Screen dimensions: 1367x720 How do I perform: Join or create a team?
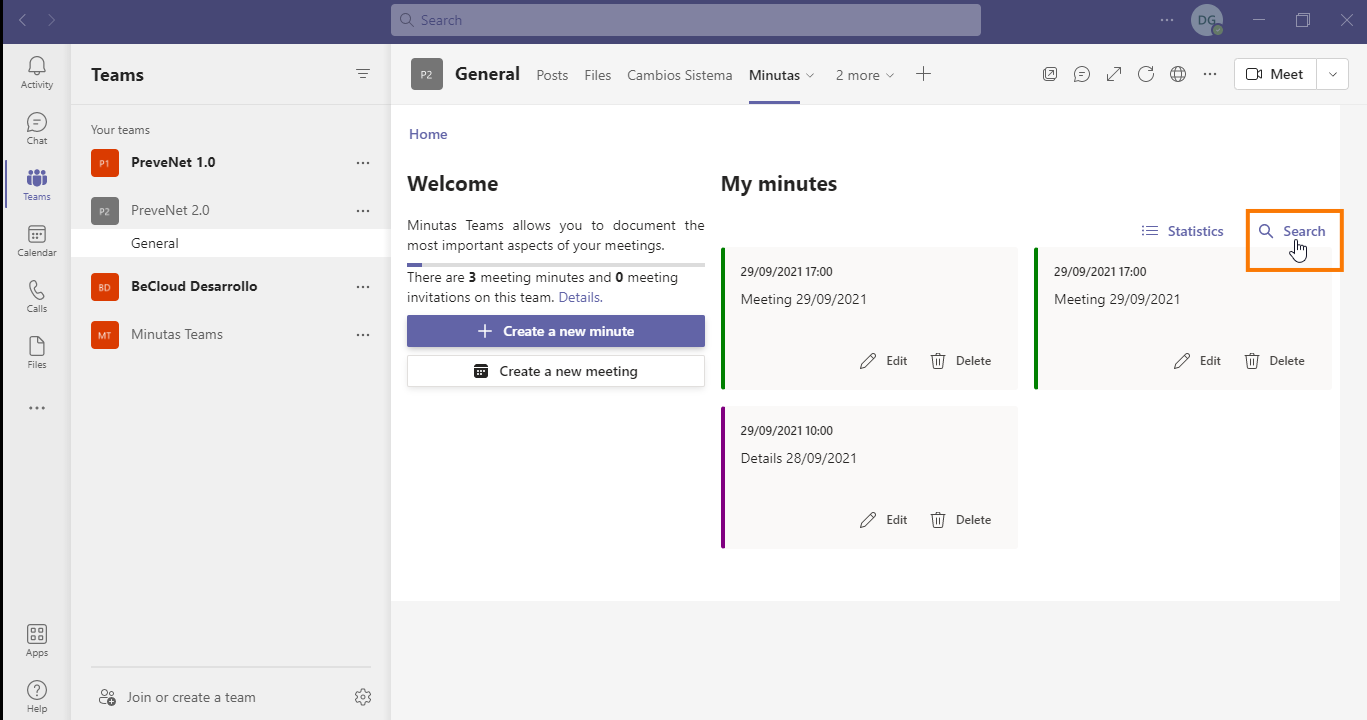[177, 697]
